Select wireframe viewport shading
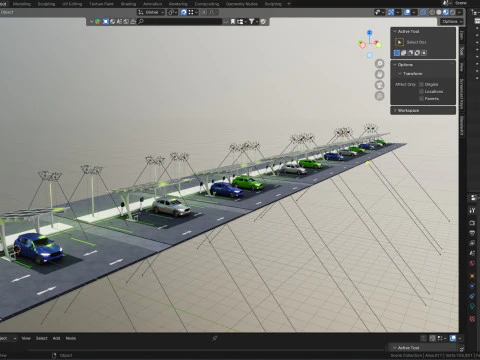The image size is (480, 360). tap(432, 12)
